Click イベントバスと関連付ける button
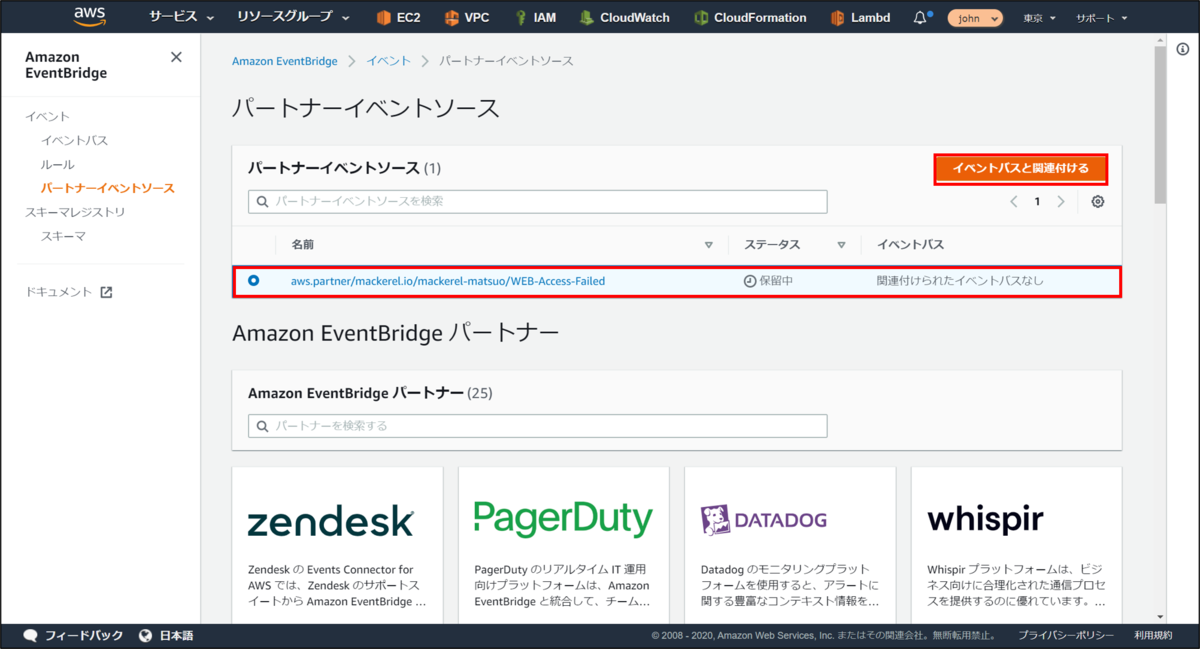 pos(1021,168)
